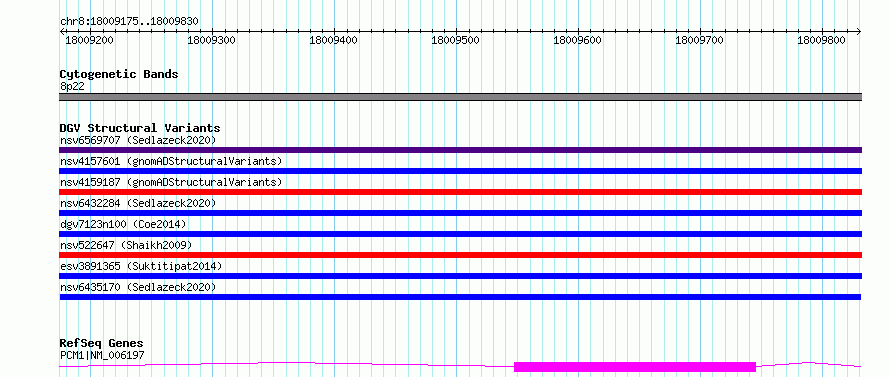This screenshot has height=377, width=890.
Task: Open variant nsv6432284 (Sedlazeck2020) label
Action: pyautogui.click(x=138, y=203)
